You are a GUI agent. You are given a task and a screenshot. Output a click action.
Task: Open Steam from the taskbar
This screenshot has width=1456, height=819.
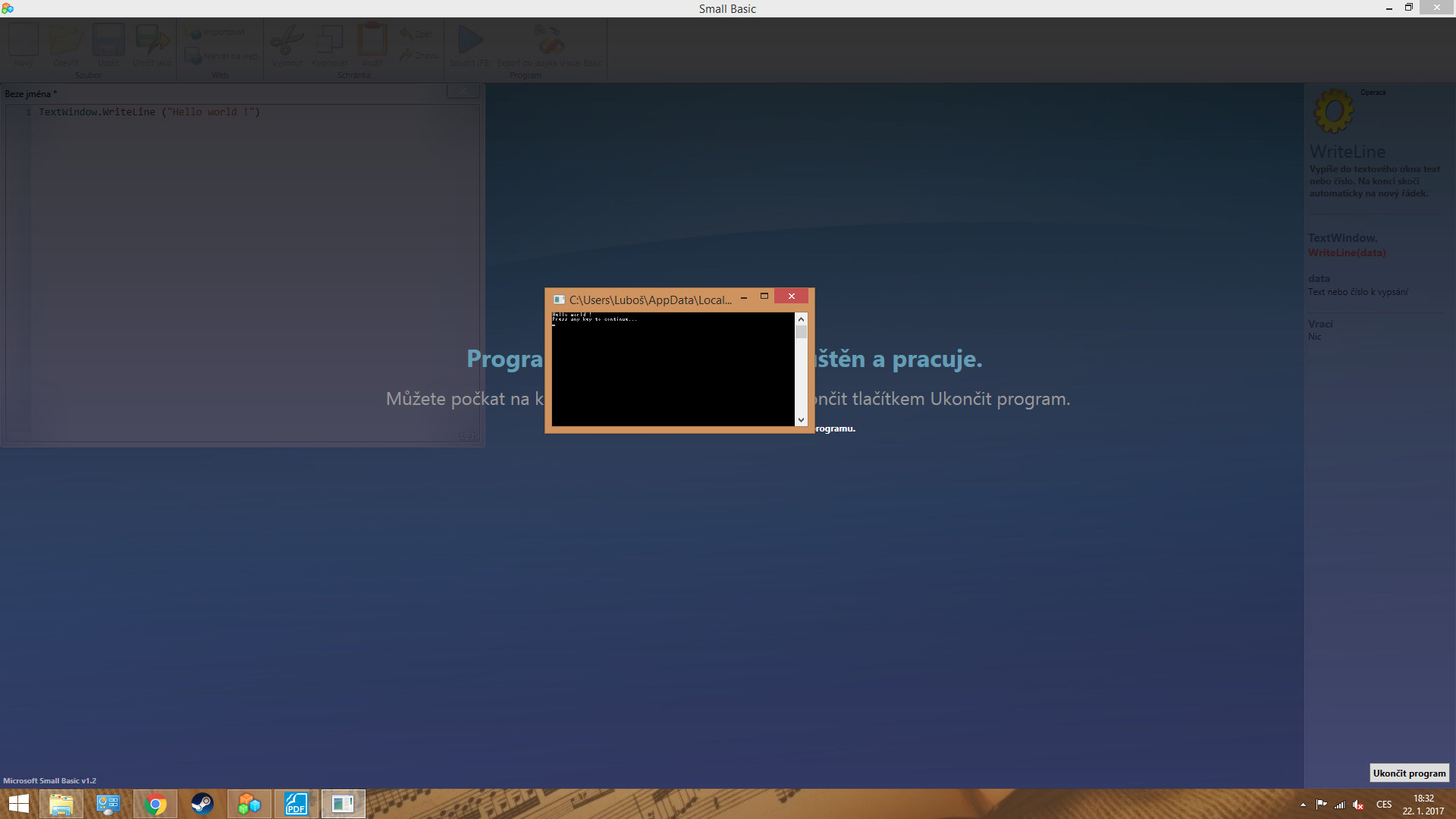(x=202, y=804)
